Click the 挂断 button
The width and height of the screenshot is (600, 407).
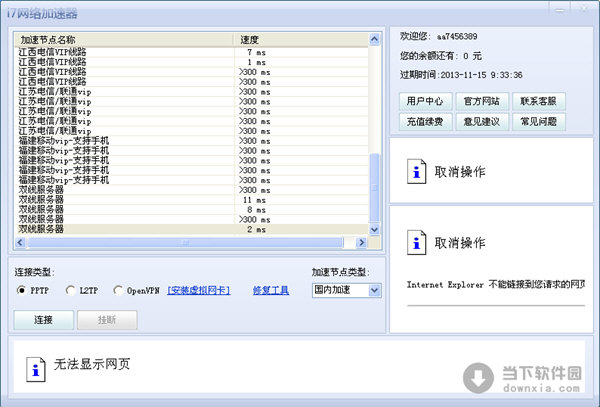coord(107,320)
